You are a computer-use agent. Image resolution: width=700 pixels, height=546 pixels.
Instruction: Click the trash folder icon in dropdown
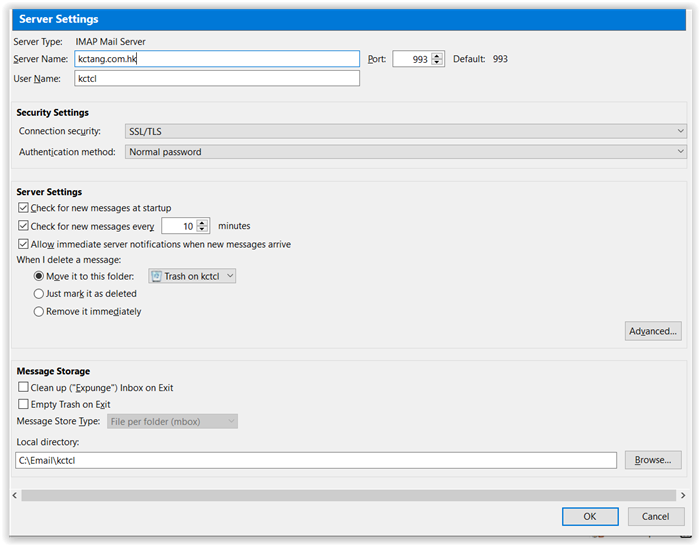click(156, 276)
